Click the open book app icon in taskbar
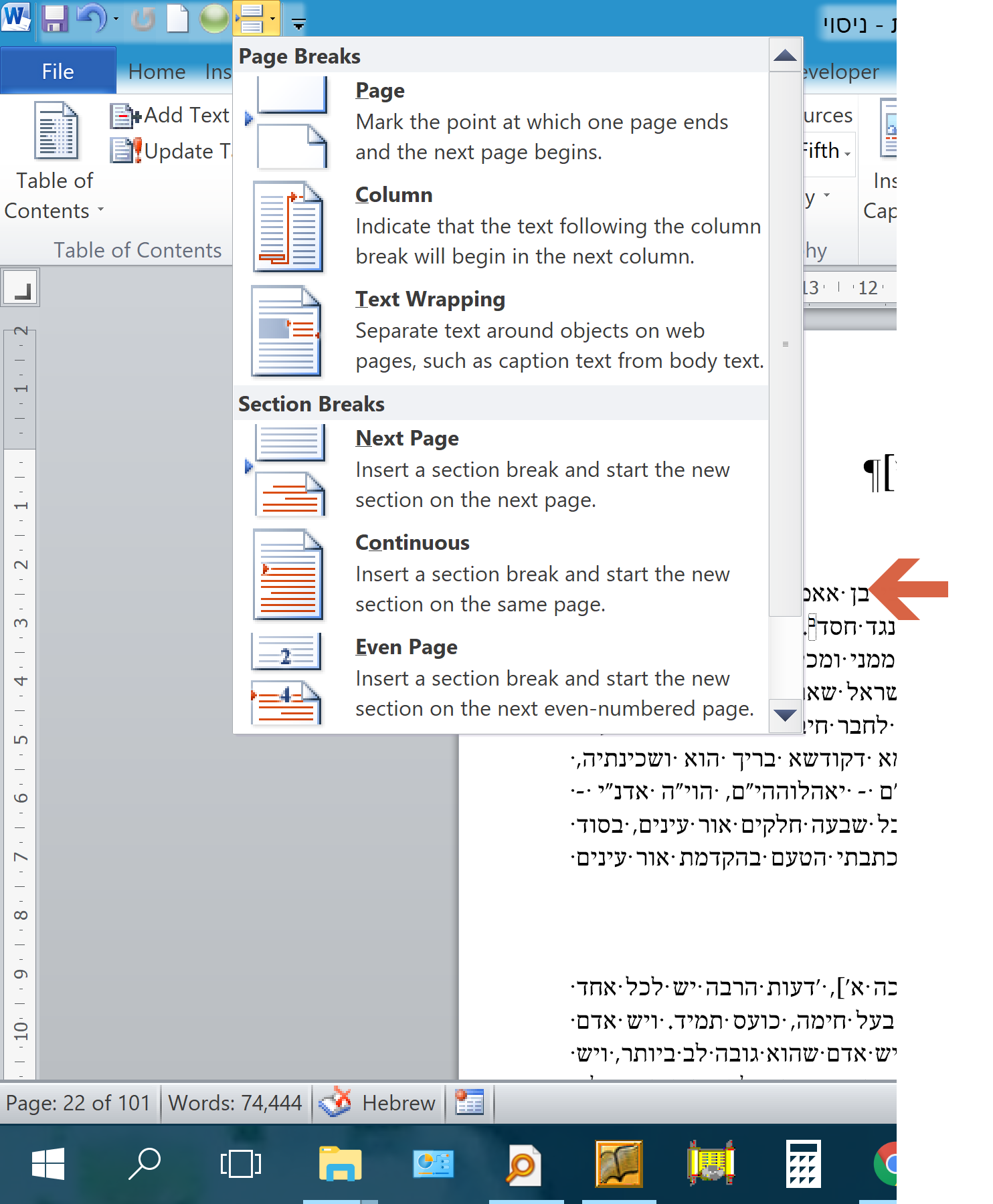993x1204 pixels. (x=619, y=1164)
